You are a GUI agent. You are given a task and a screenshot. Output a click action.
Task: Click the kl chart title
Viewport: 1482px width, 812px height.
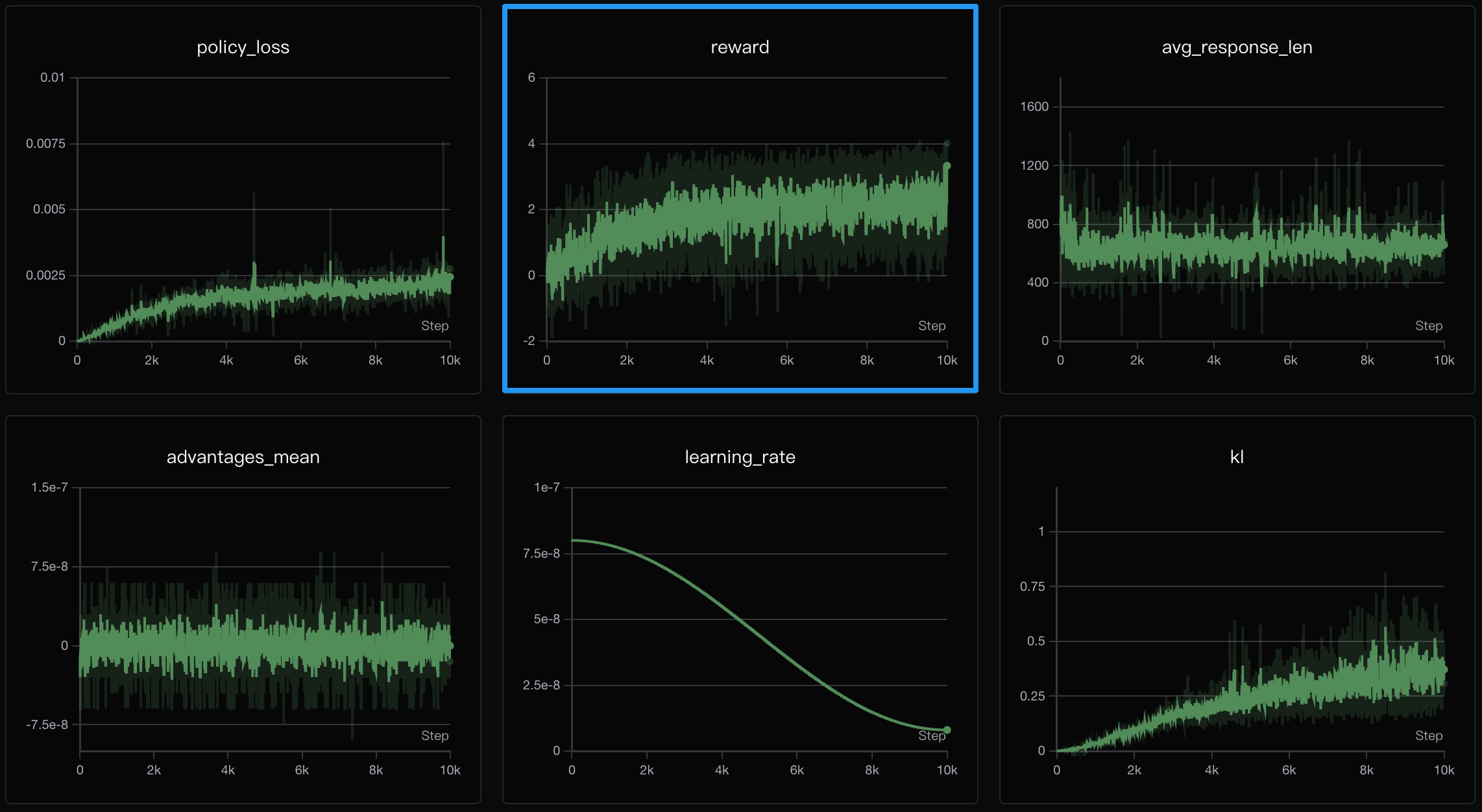1237,457
